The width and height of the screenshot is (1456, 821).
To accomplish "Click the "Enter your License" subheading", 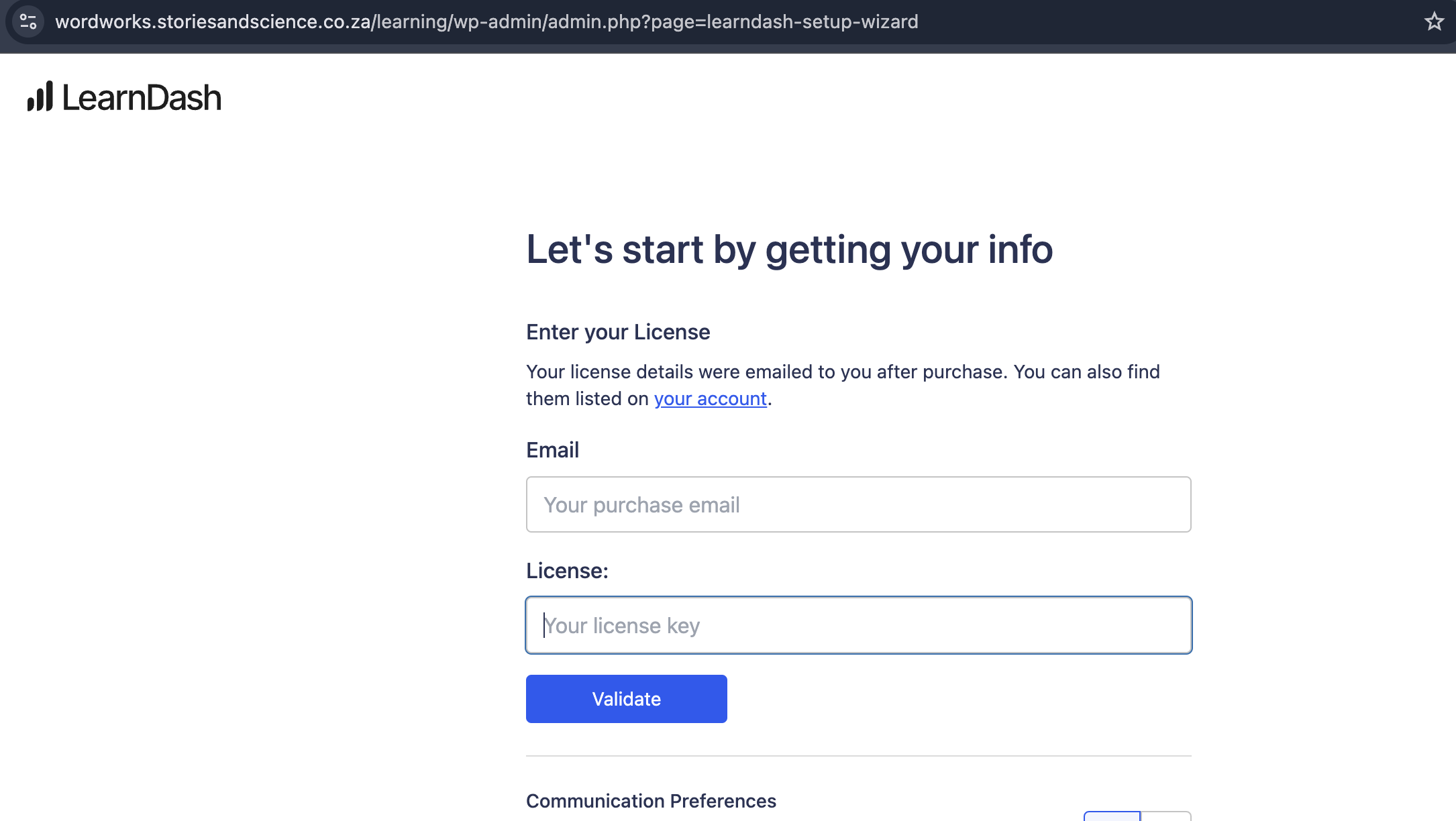I will tap(617, 332).
